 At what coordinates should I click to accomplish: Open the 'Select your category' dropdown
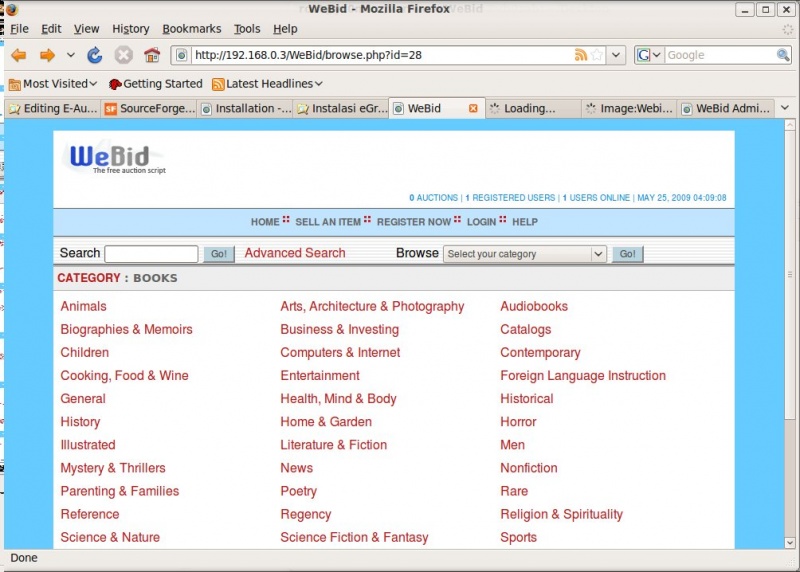(525, 254)
